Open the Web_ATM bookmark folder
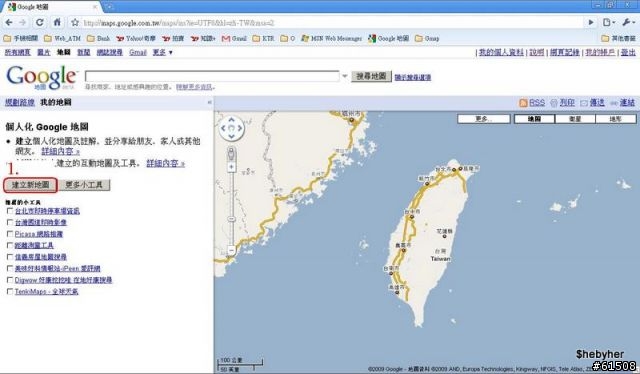The height and width of the screenshot is (374, 640). (x=62, y=38)
